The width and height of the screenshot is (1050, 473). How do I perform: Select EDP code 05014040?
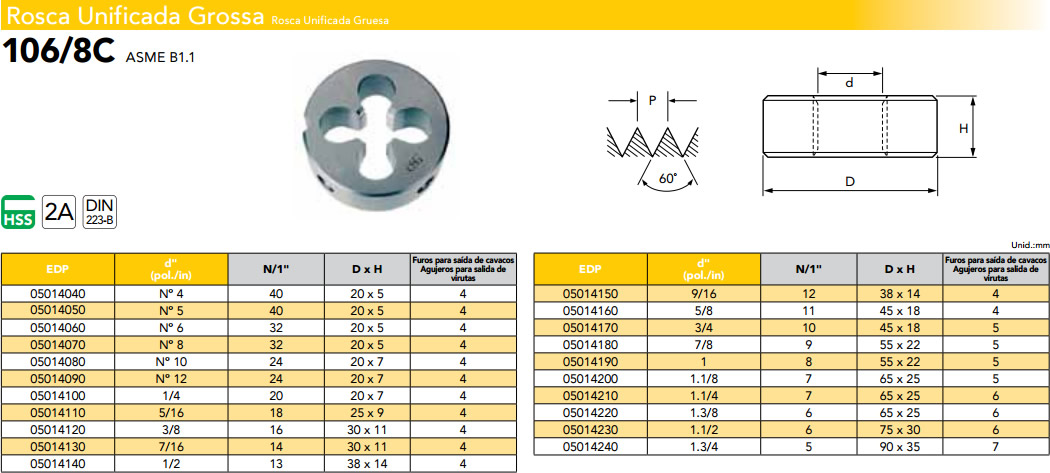[58, 294]
